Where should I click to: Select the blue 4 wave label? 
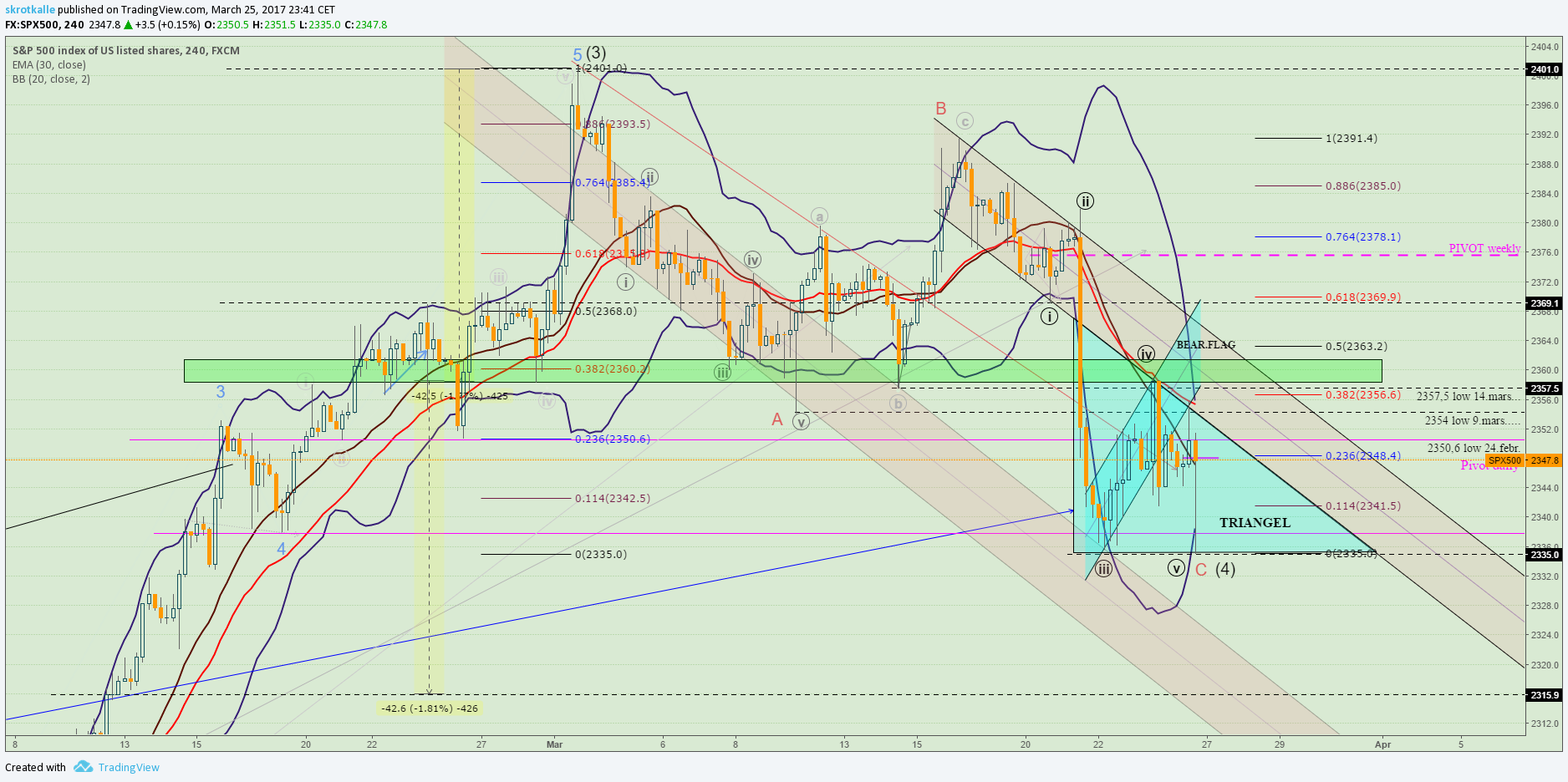(282, 549)
